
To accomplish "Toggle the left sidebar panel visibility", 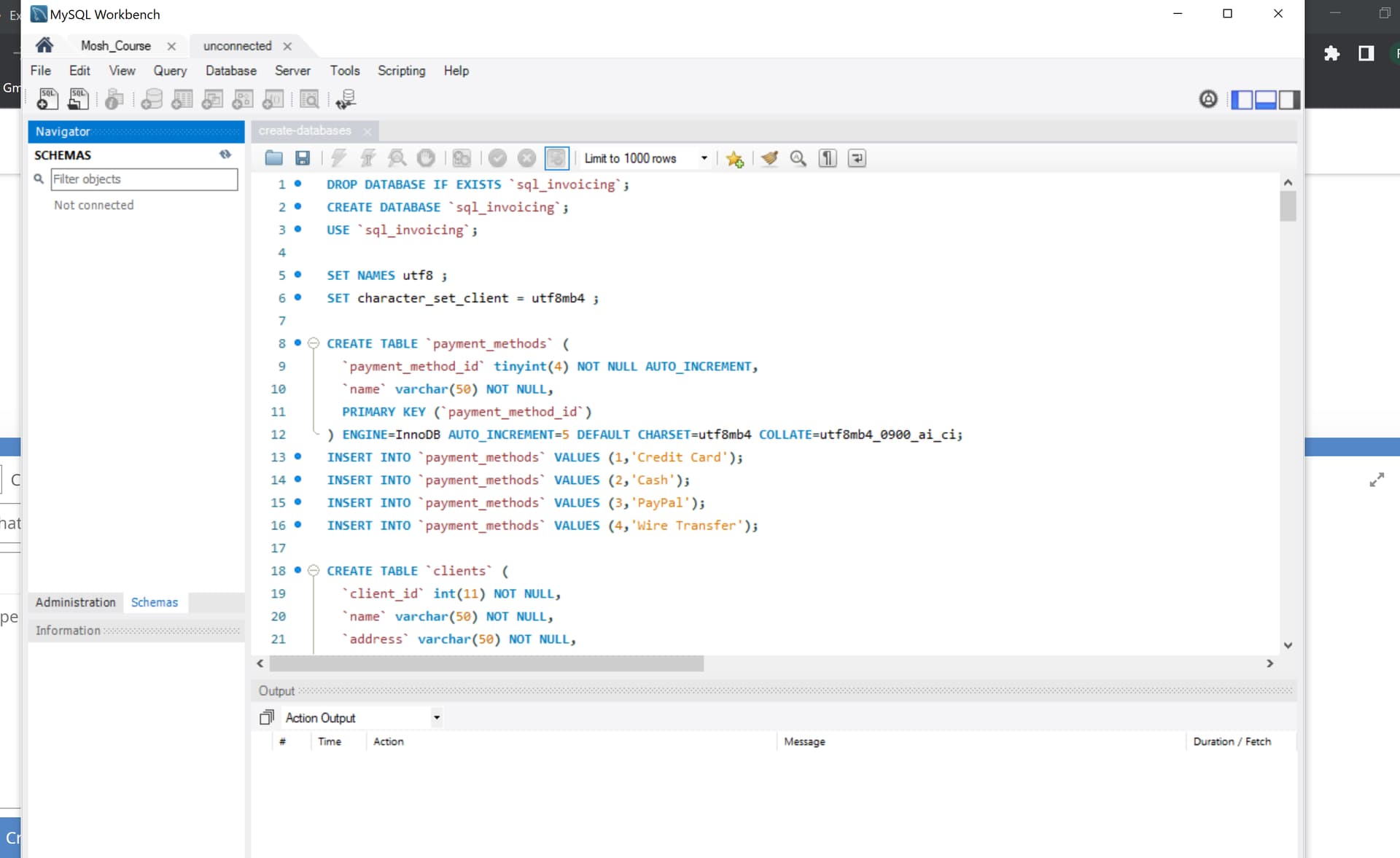I will [1242, 99].
